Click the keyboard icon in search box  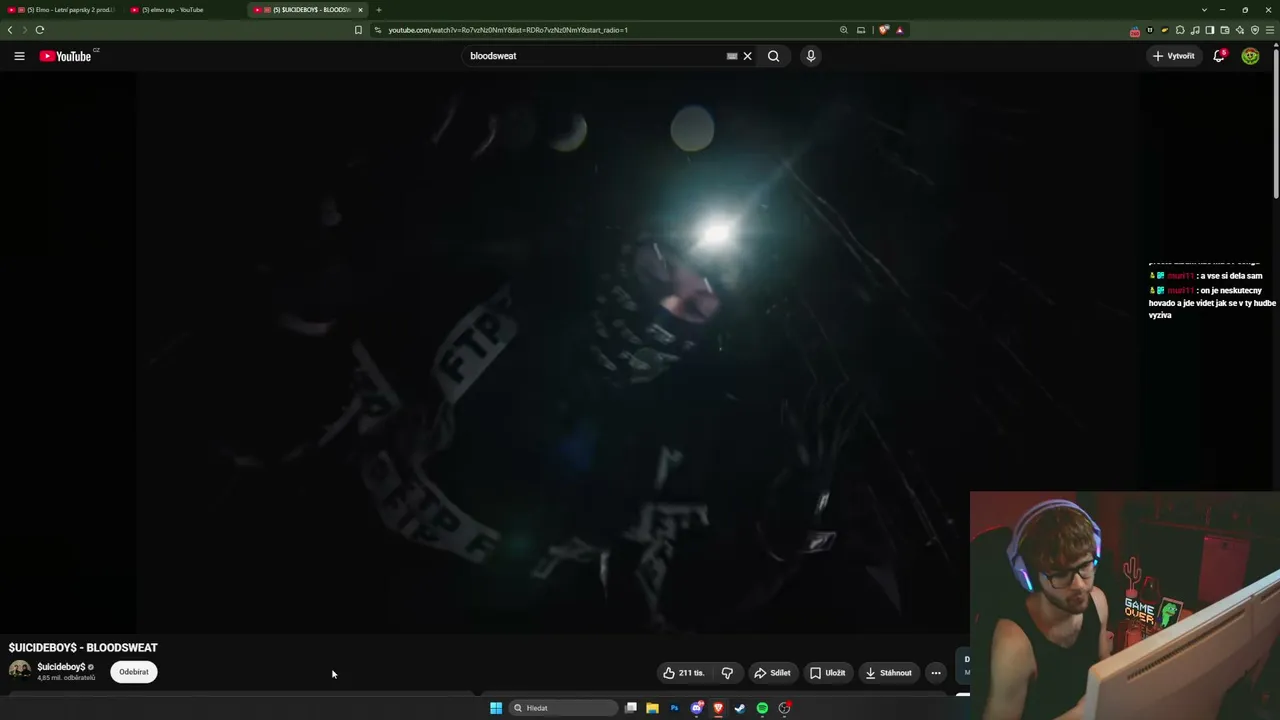tap(732, 56)
